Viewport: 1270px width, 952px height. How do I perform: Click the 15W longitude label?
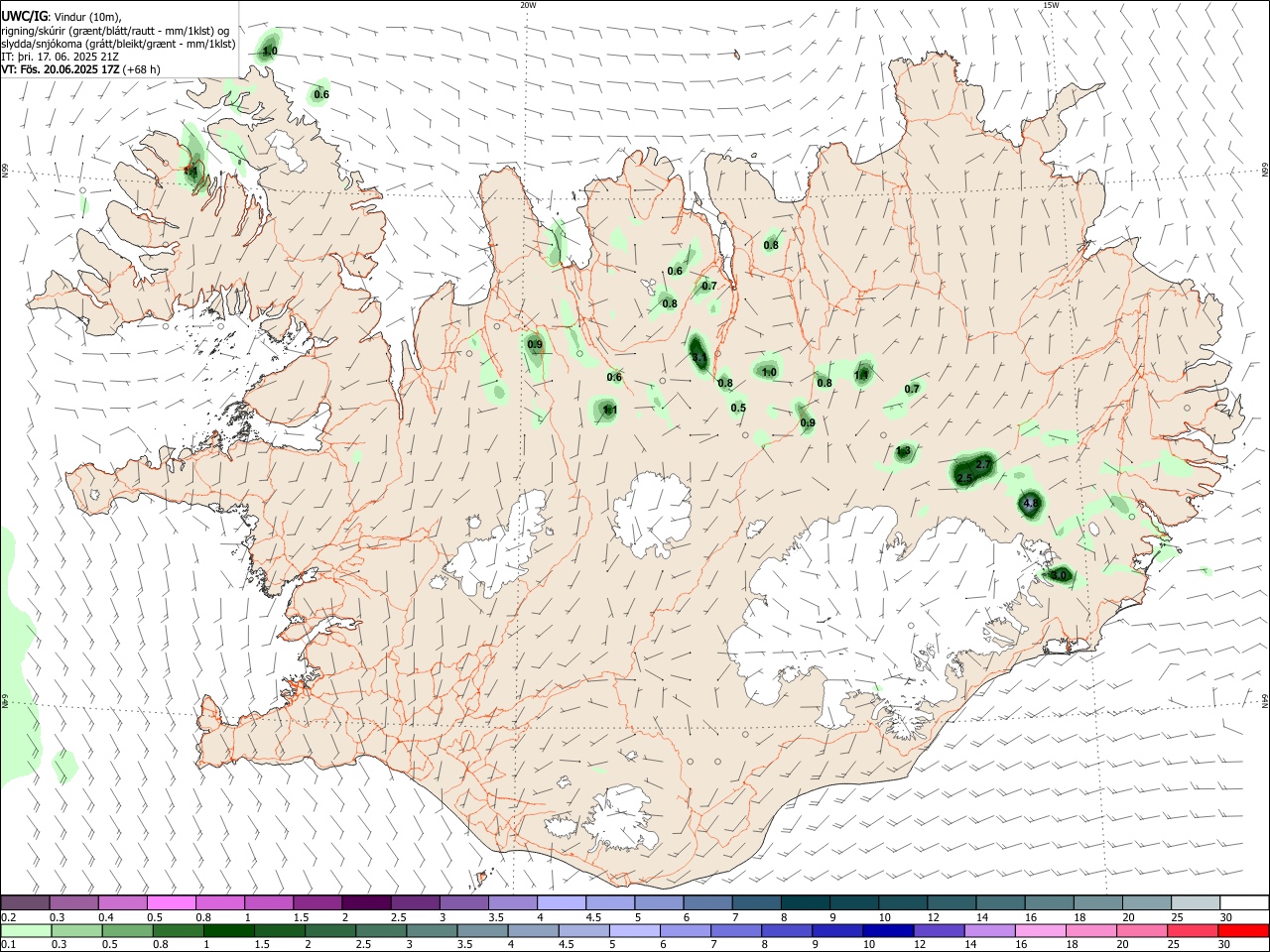[x=1050, y=5]
